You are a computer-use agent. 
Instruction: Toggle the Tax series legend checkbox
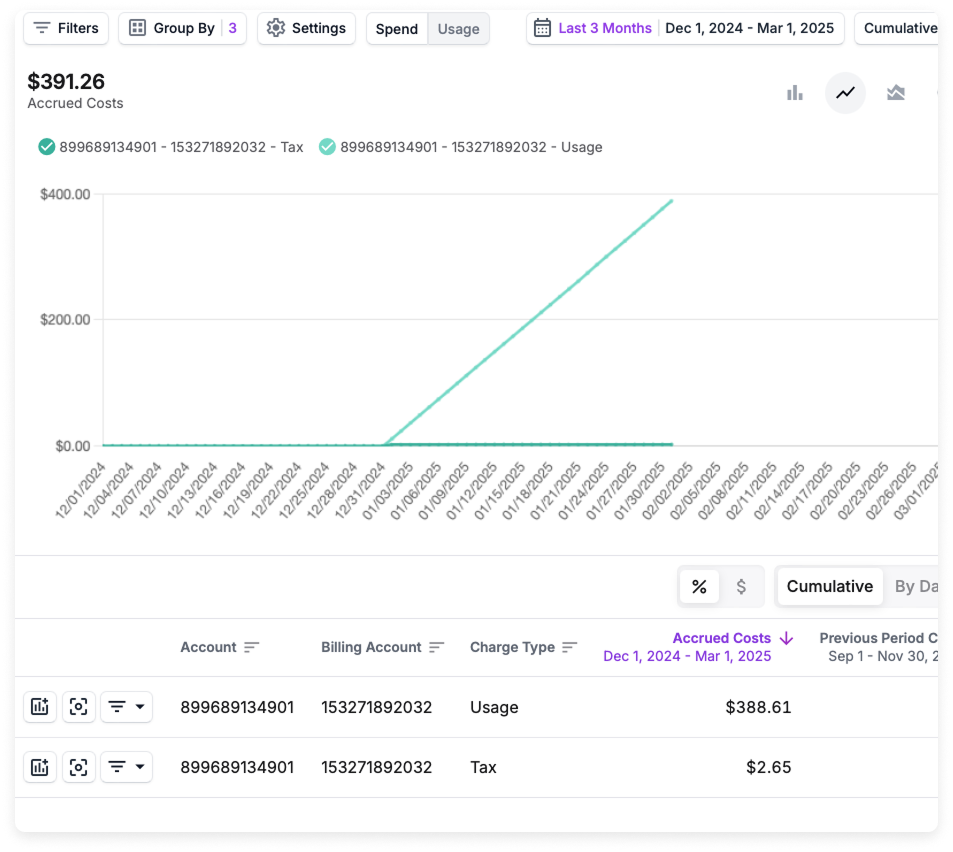click(47, 147)
